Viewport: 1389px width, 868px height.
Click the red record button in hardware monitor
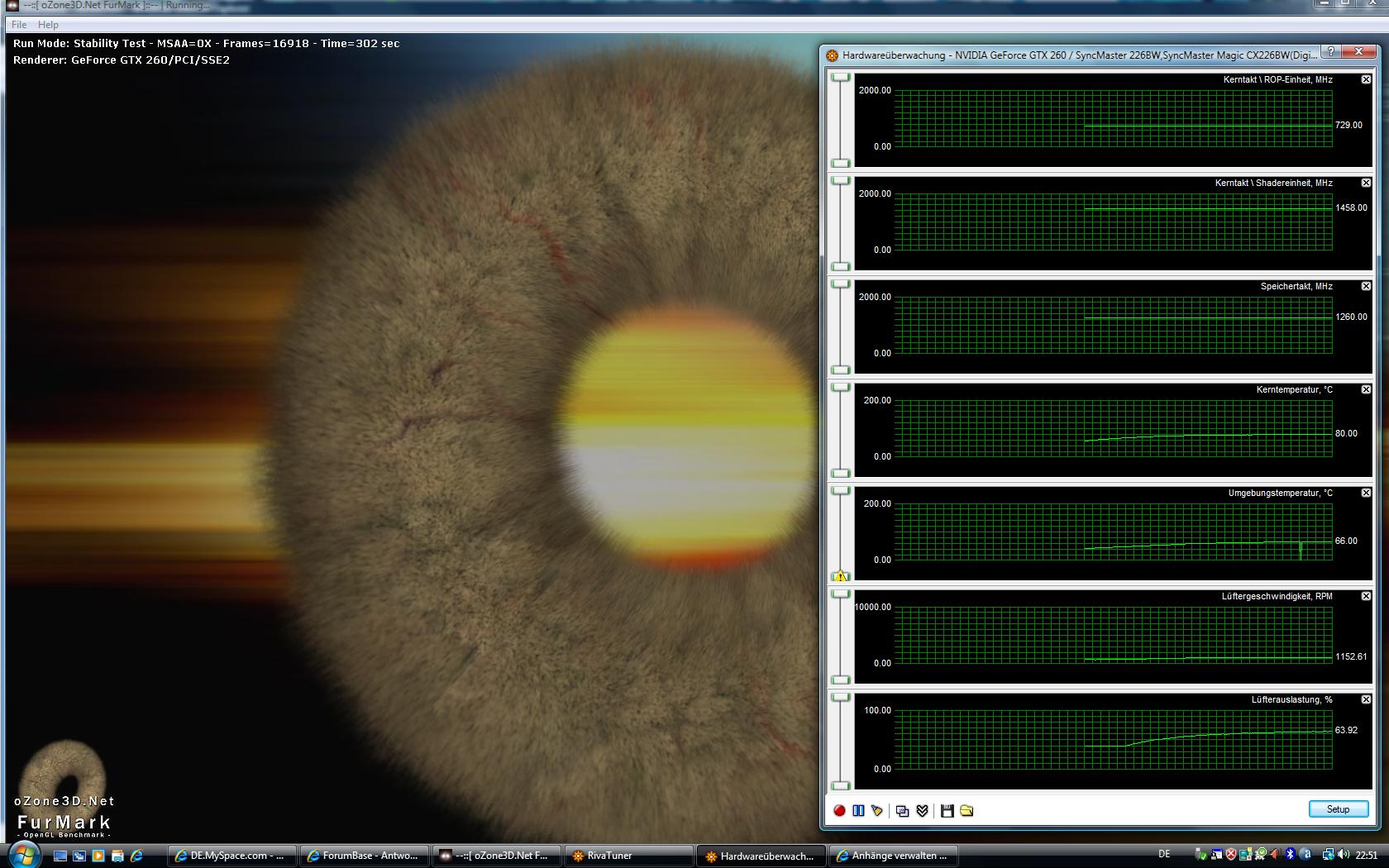[x=839, y=811]
